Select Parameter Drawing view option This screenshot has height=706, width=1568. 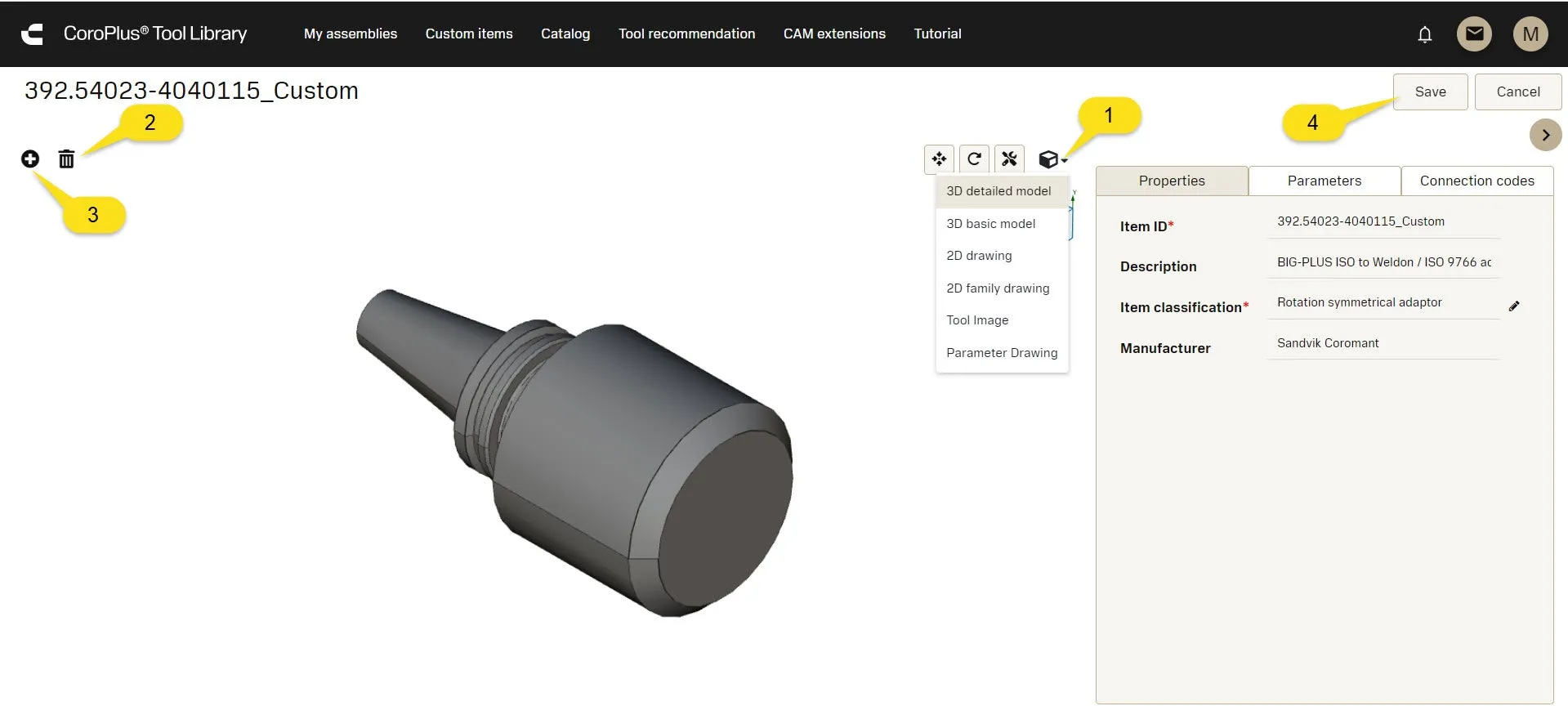[1002, 353]
